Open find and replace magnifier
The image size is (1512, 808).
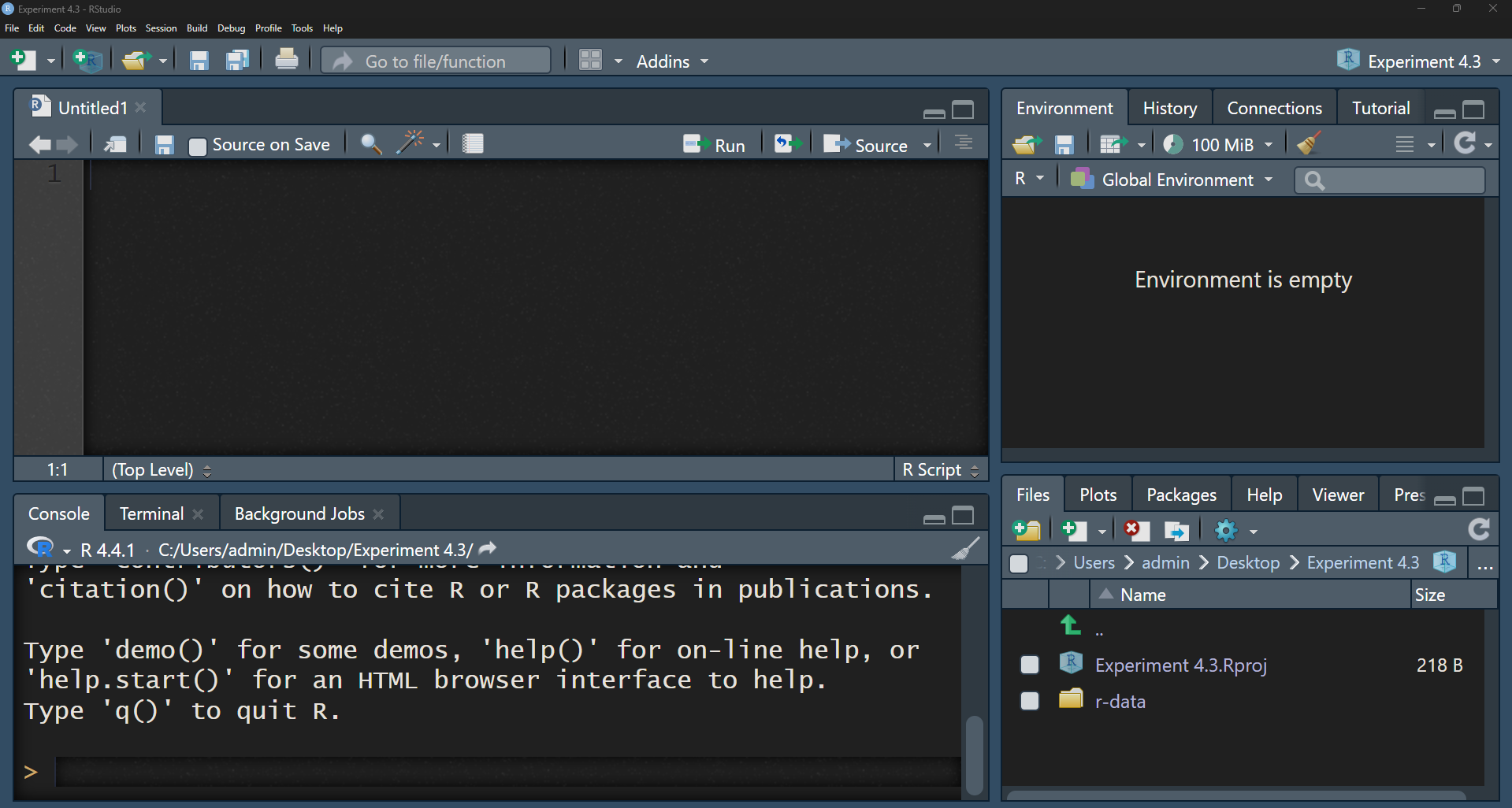tap(371, 144)
